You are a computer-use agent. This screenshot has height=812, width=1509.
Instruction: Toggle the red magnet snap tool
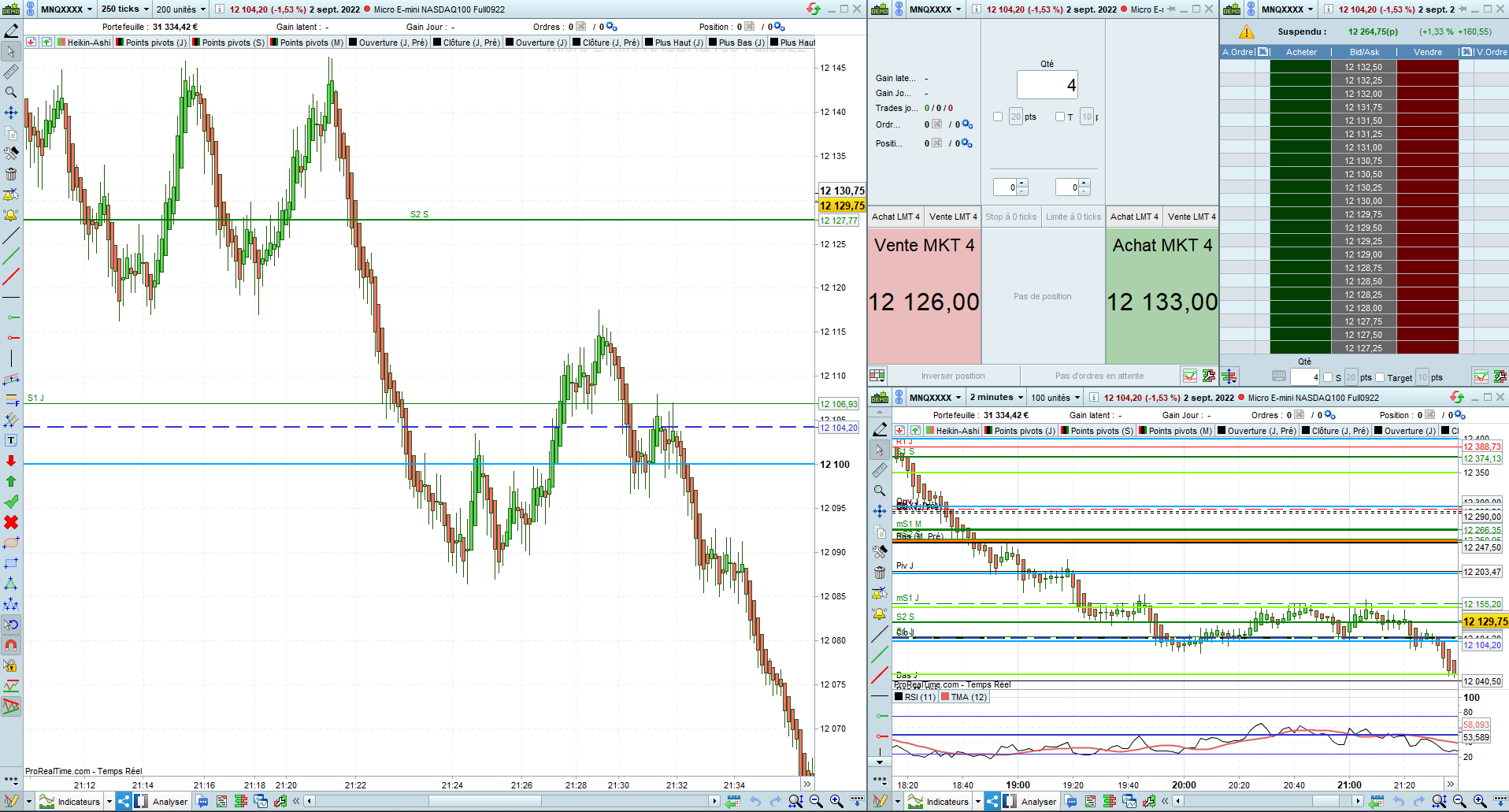11,645
